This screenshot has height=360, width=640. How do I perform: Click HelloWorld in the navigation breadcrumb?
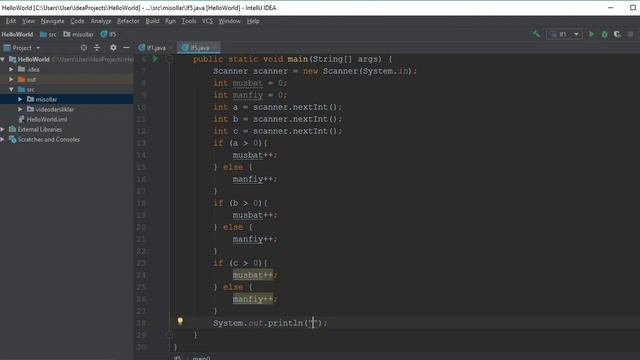(17, 35)
